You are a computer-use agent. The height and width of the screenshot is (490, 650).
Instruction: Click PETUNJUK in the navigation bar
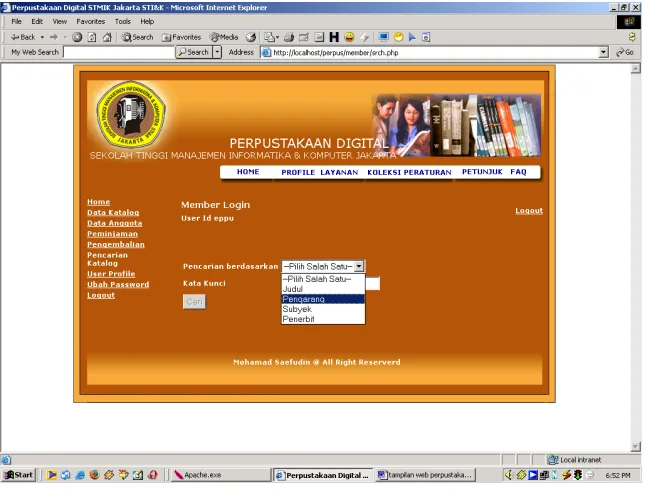tap(482, 172)
